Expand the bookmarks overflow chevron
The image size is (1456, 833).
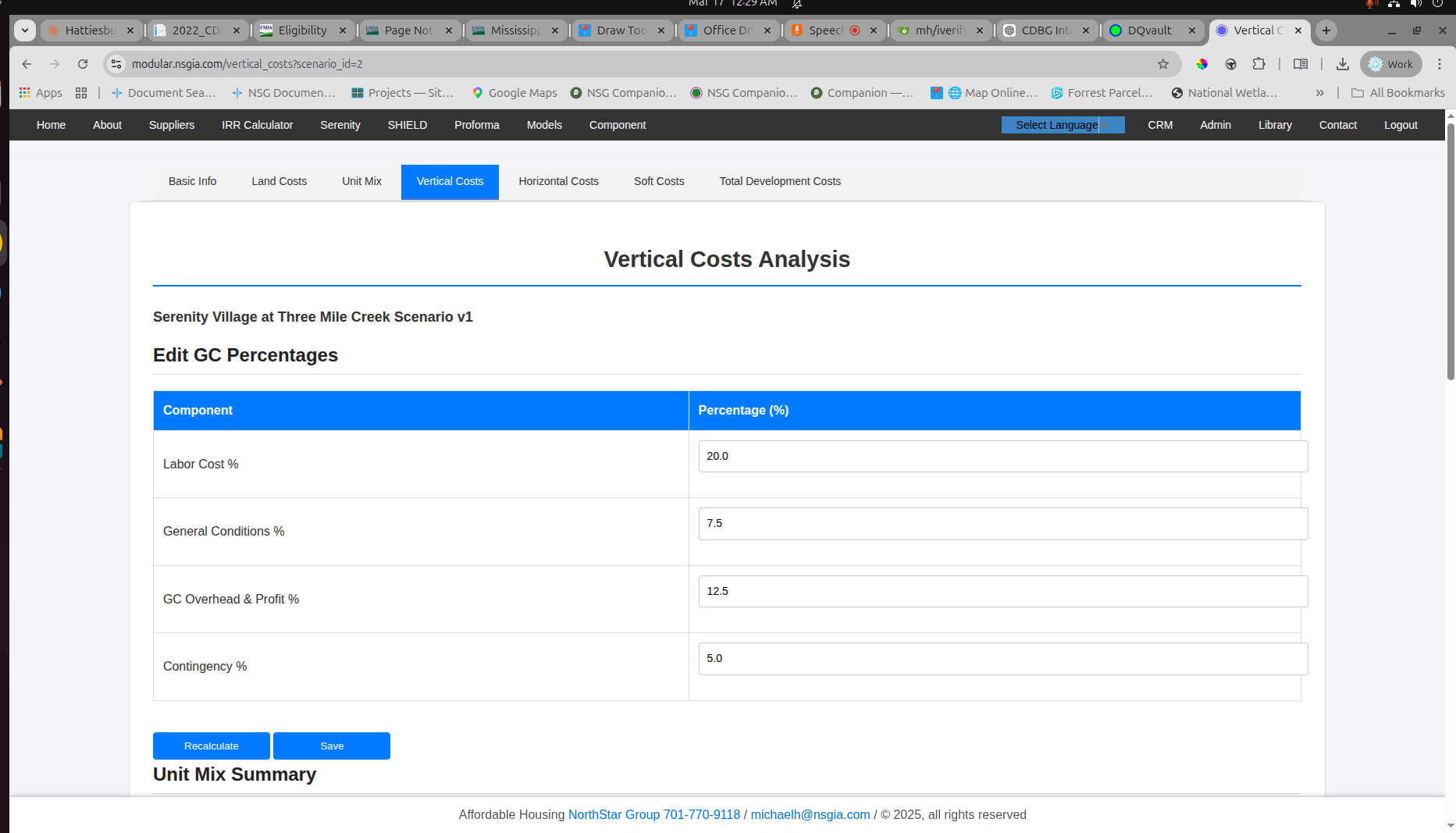coord(1319,92)
